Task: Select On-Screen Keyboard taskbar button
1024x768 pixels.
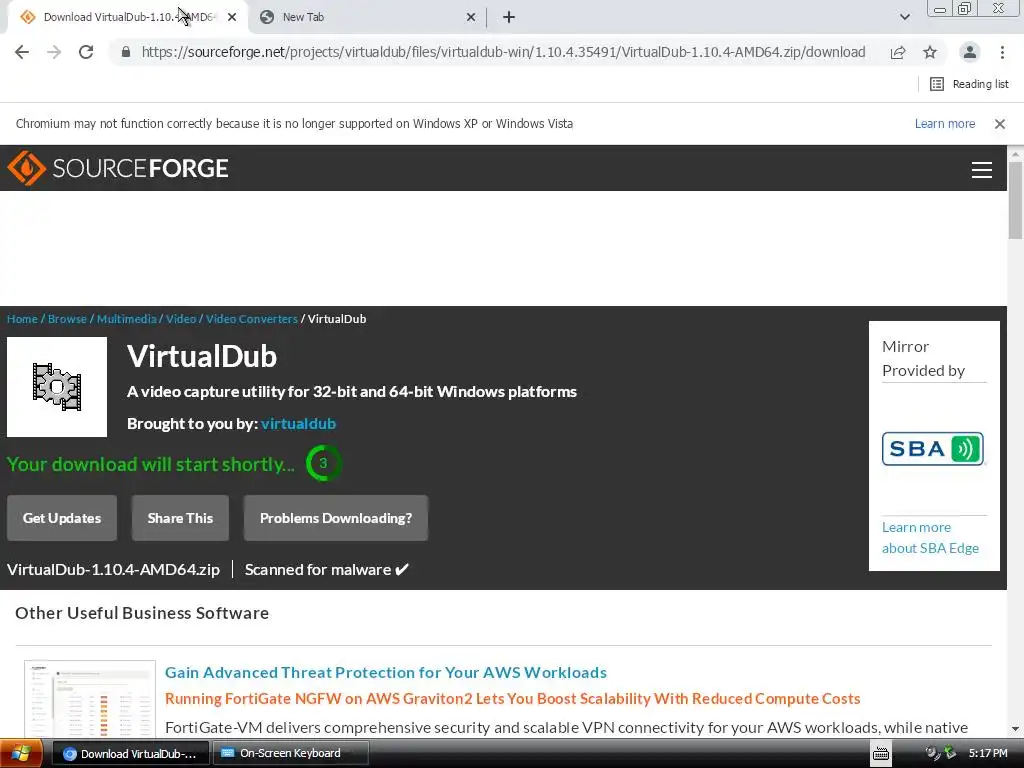Action: pyautogui.click(x=291, y=754)
